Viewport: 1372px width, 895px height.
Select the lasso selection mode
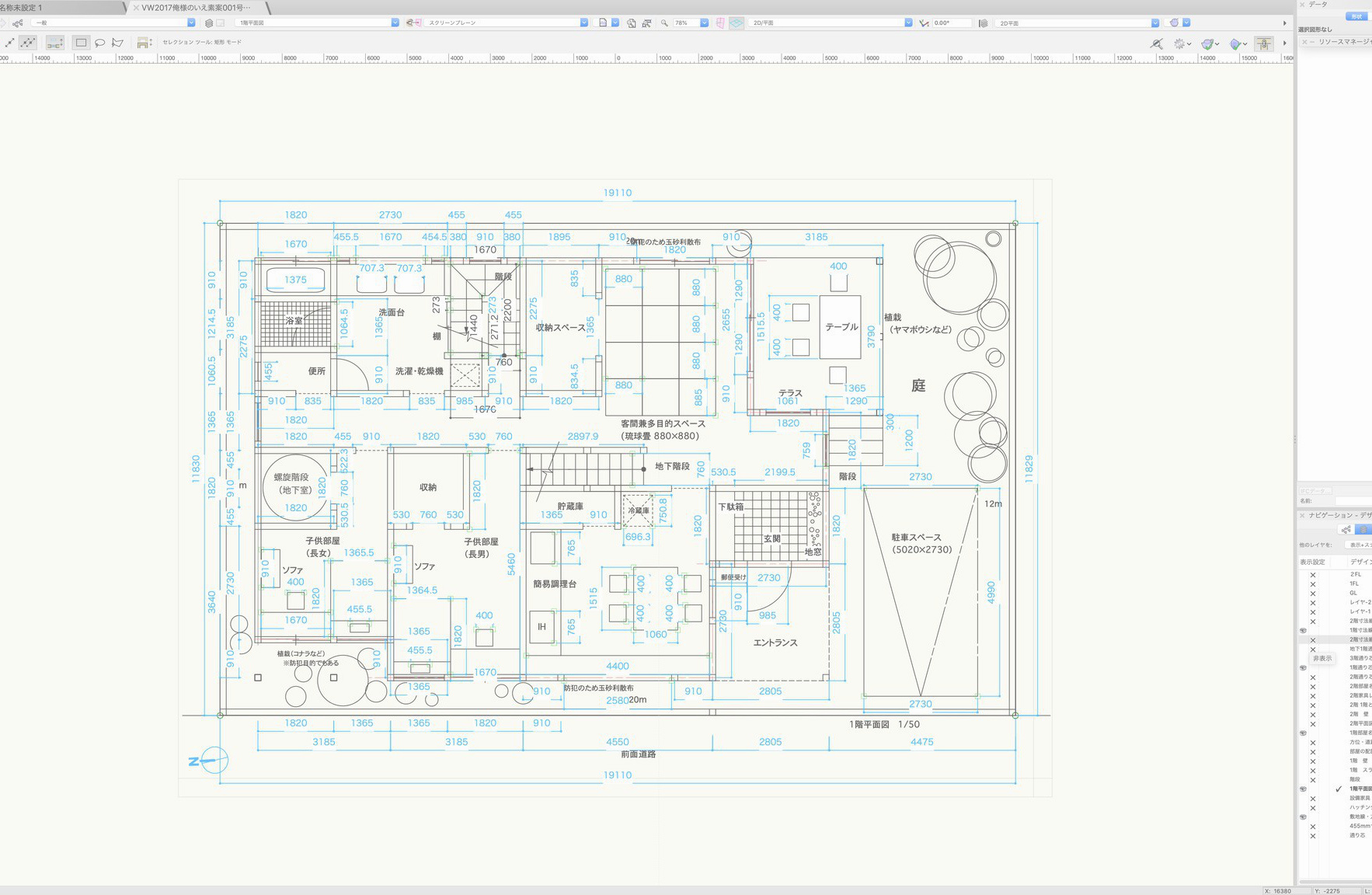pyautogui.click(x=99, y=43)
